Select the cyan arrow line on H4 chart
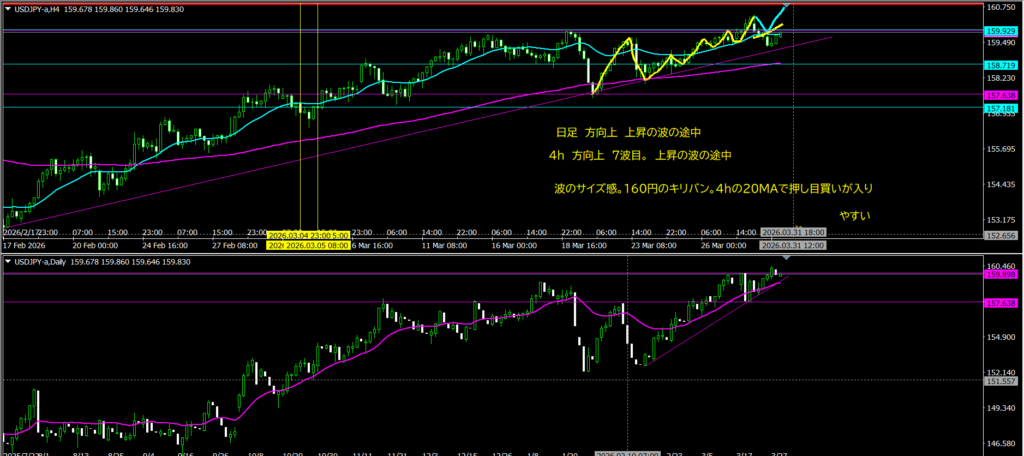The image size is (1024, 456). pos(772,17)
